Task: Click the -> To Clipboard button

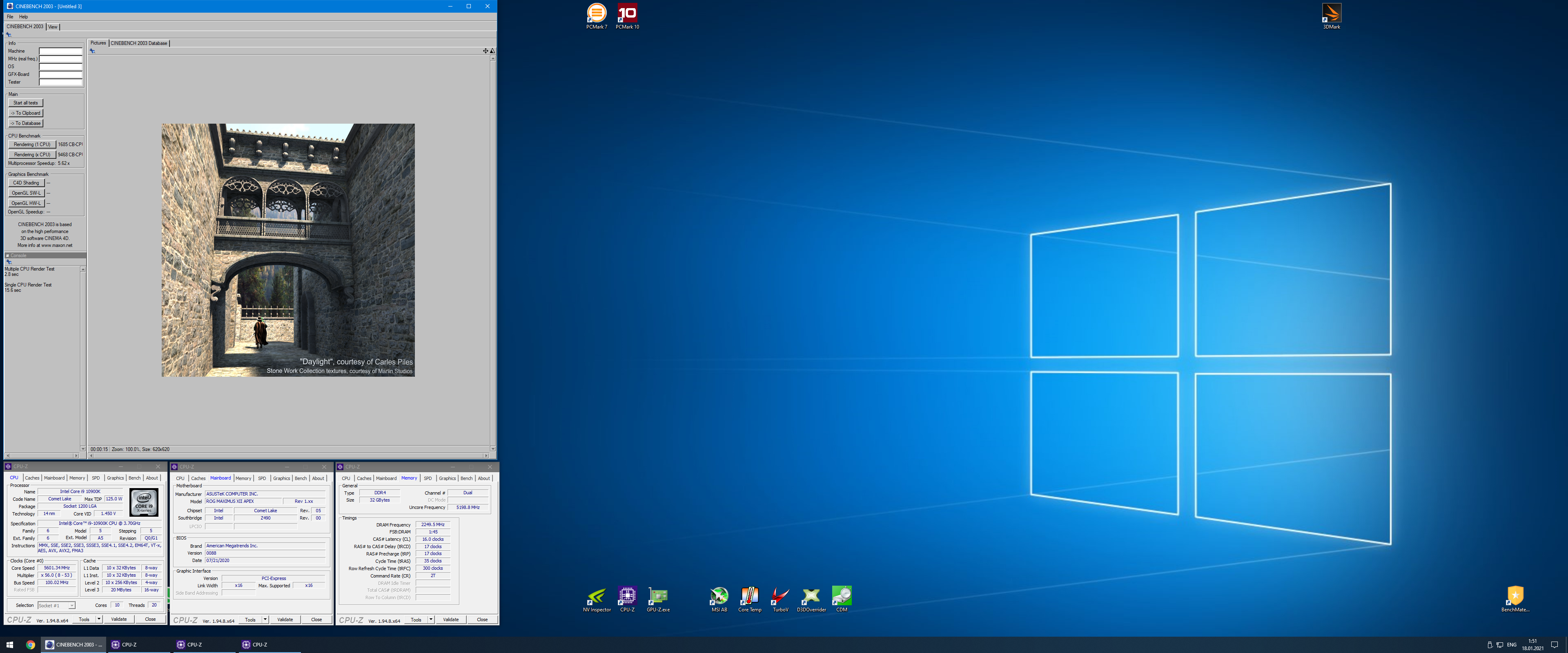Action: pos(26,113)
